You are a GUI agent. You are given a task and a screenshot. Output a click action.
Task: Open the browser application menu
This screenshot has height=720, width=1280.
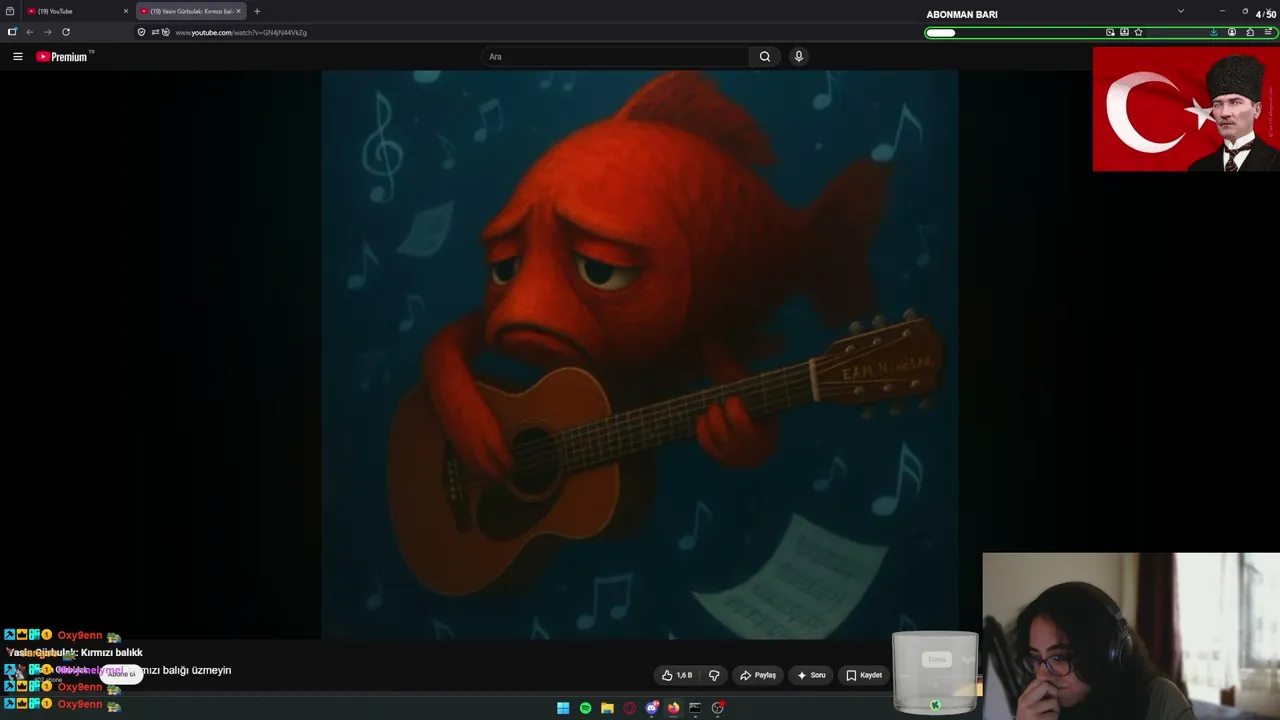click(1269, 32)
